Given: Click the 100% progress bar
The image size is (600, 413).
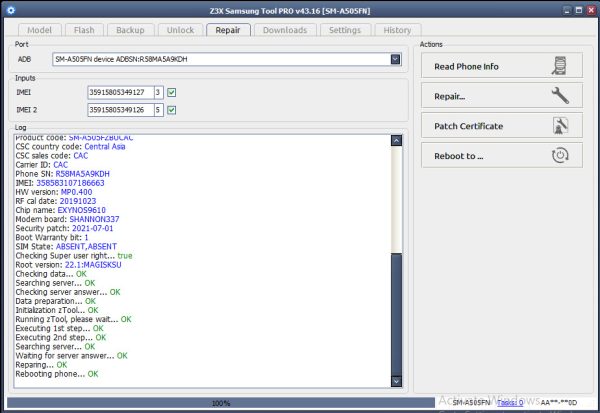Looking at the screenshot, I should pyautogui.click(x=221, y=403).
